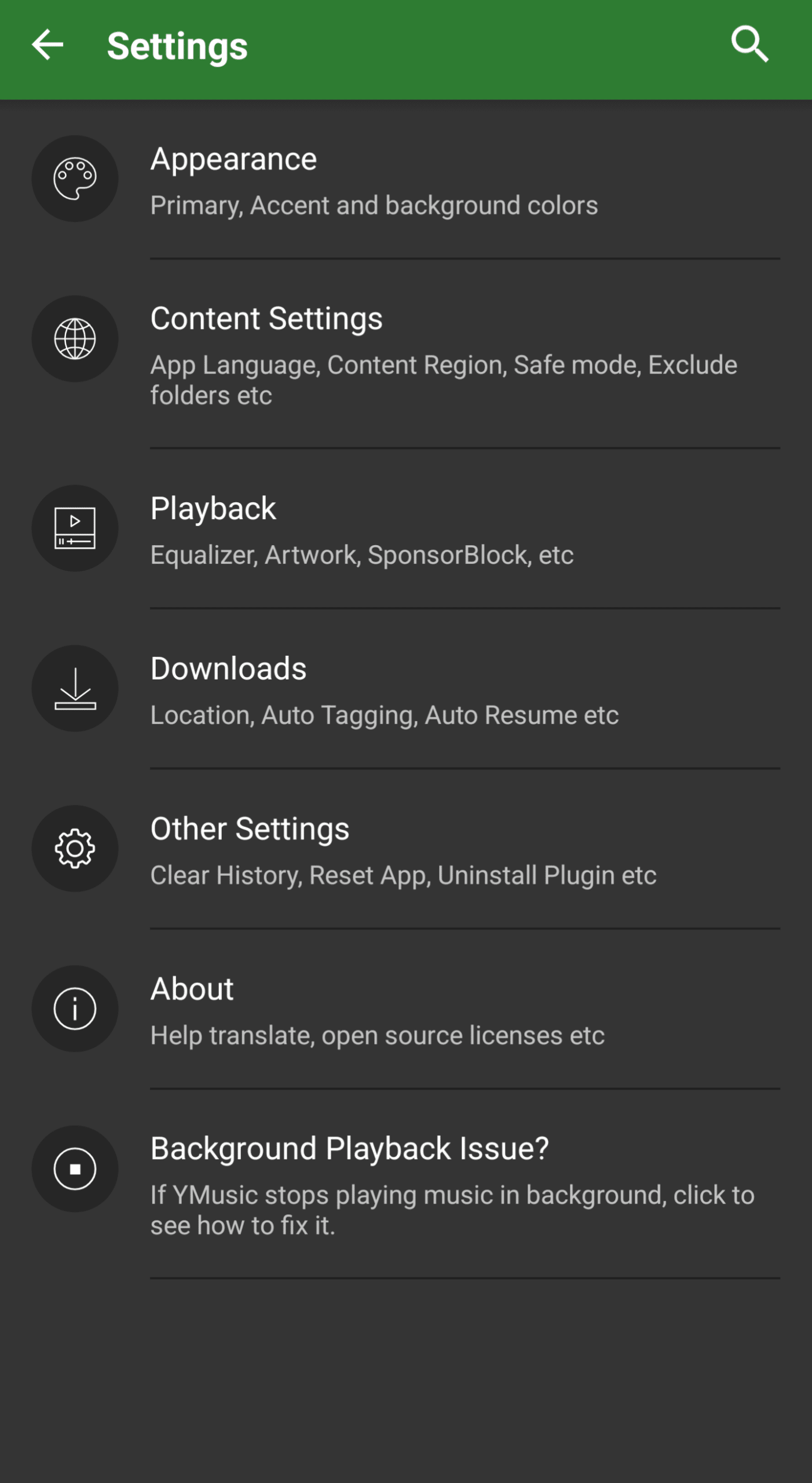The width and height of the screenshot is (812, 1483).
Task: Open the Background Playback Issue? title
Action: pyautogui.click(x=349, y=1149)
